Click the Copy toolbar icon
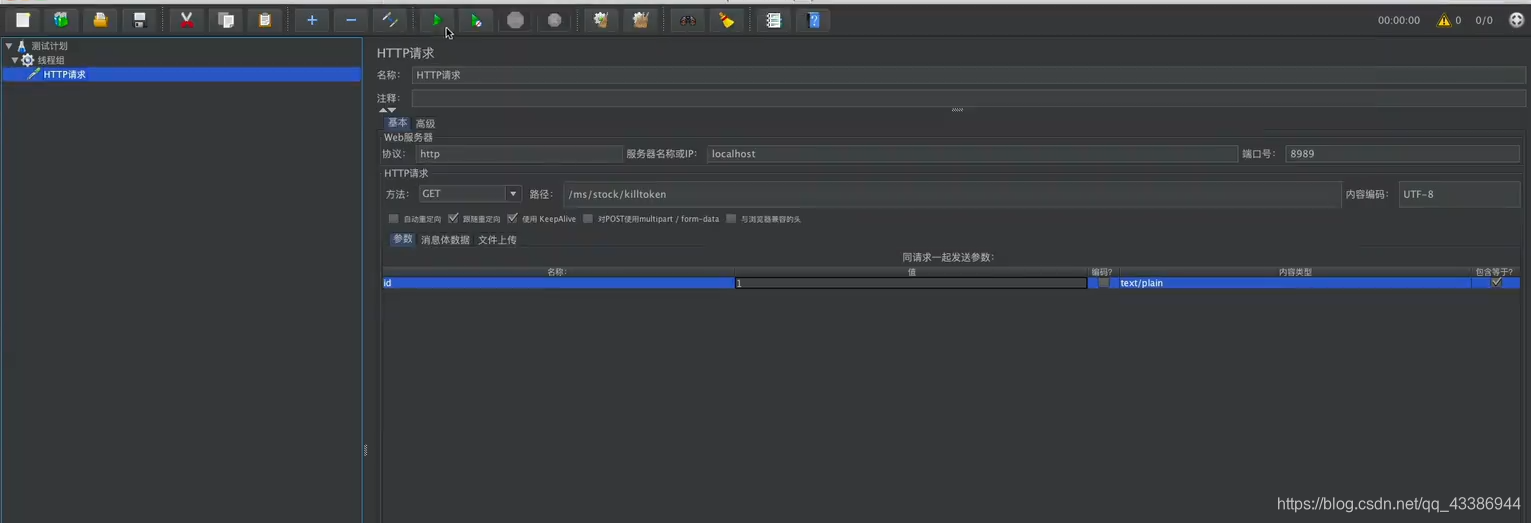 [x=226, y=20]
